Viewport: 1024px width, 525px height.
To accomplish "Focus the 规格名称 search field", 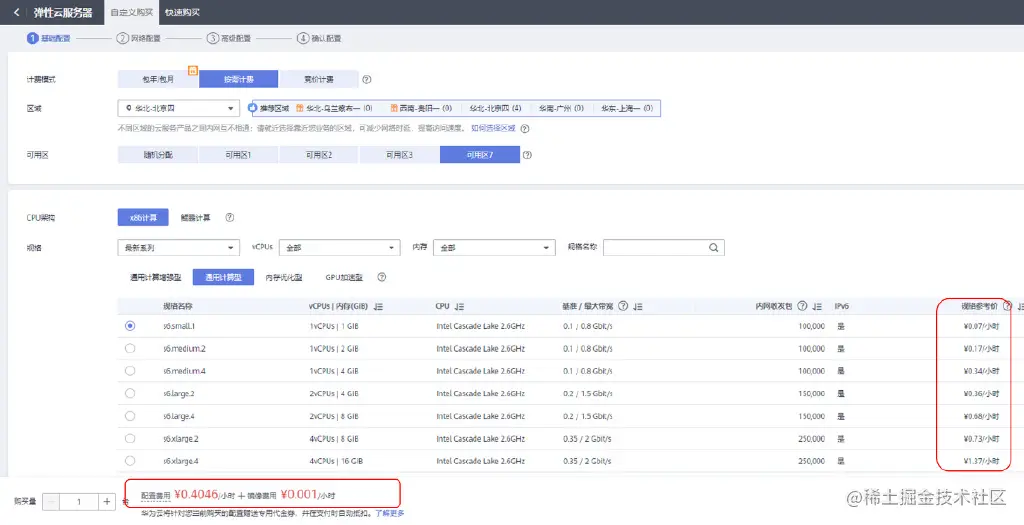I will tap(664, 247).
